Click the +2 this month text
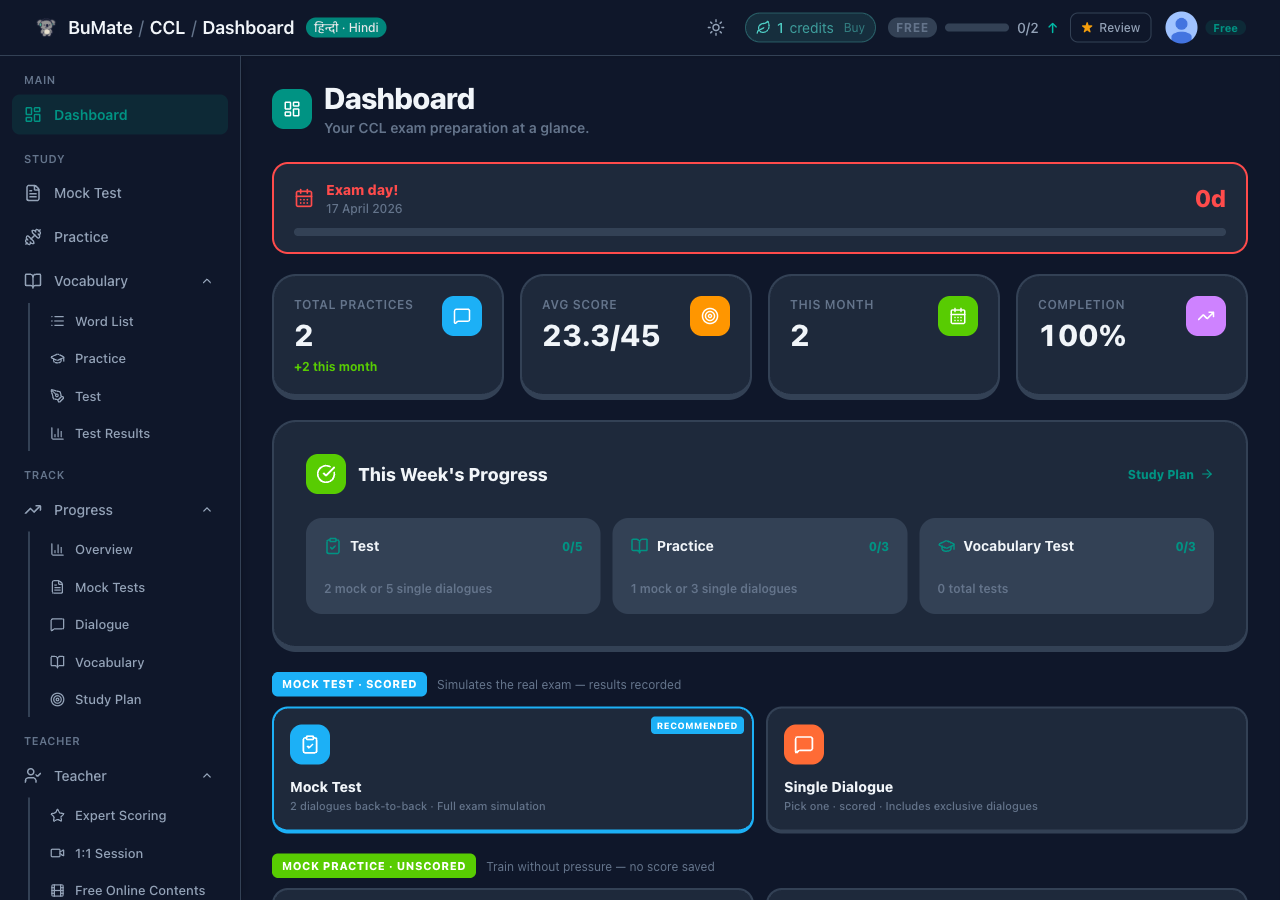Viewport: 1280px width, 900px height. point(335,367)
